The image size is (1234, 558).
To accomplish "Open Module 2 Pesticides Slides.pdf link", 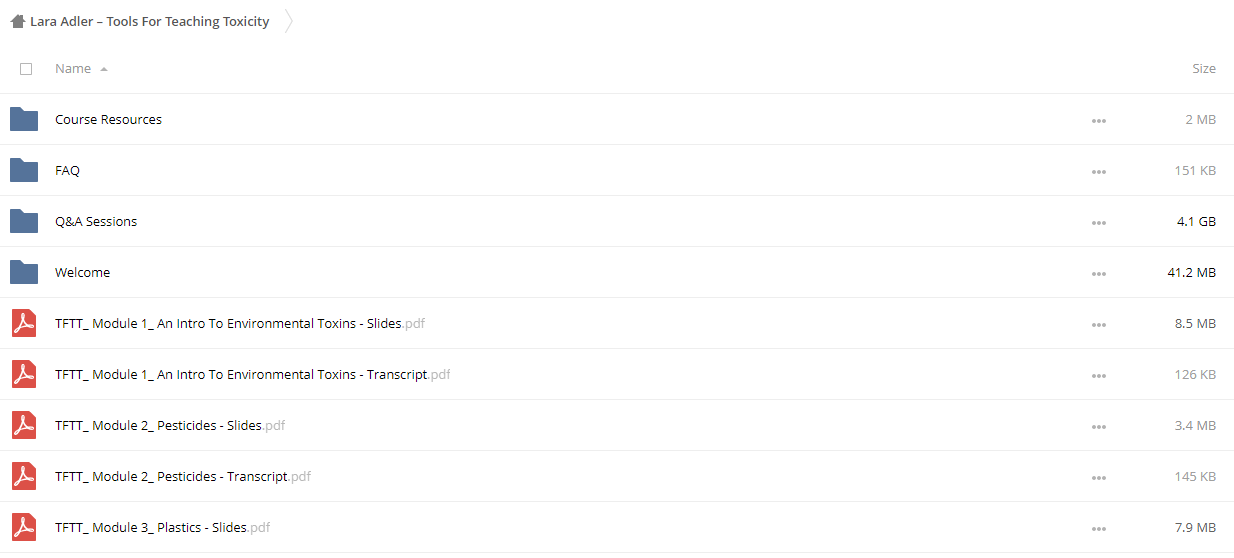I will pos(170,425).
